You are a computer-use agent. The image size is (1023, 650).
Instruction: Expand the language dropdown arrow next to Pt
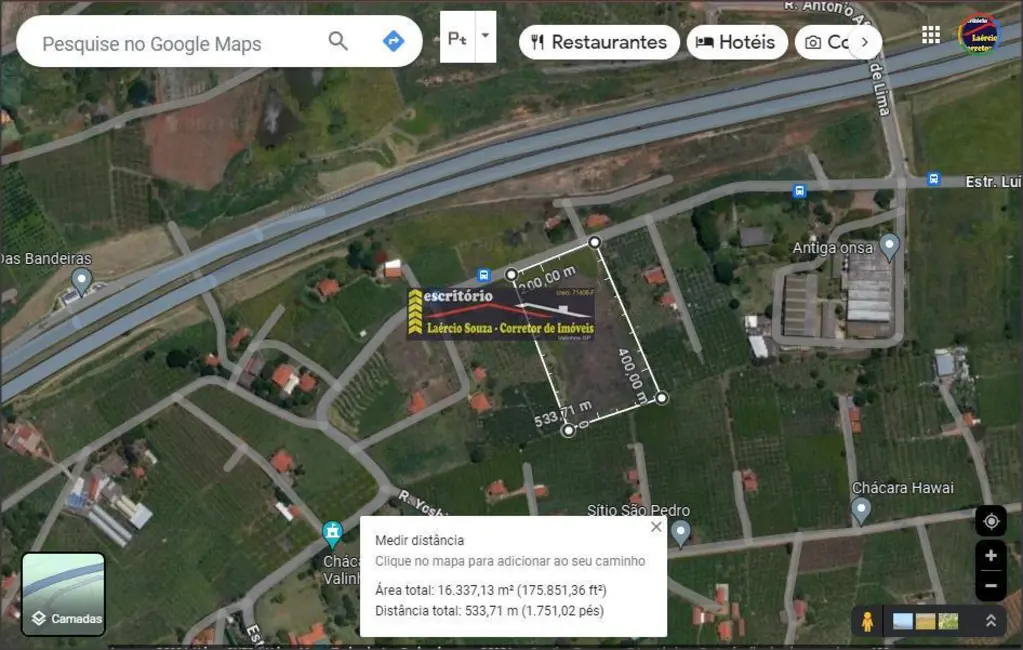(x=485, y=37)
